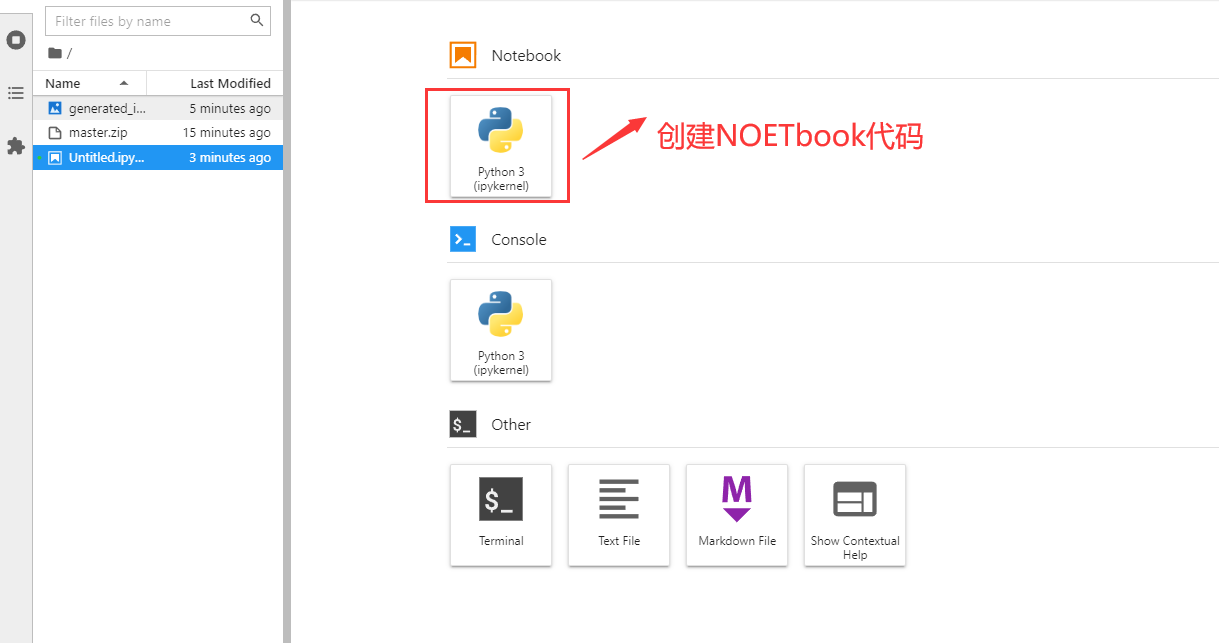Click the root folder breadcrumb icon
Image resolution: width=1219 pixels, height=643 pixels.
click(55, 53)
